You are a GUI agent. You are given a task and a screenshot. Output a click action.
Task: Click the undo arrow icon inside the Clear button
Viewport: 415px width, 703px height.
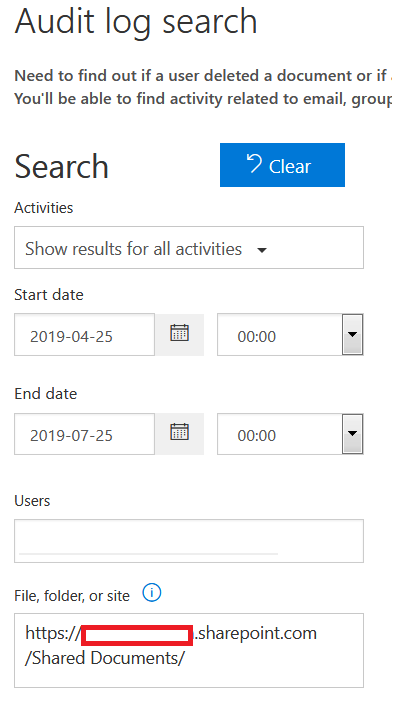pyautogui.click(x=254, y=163)
